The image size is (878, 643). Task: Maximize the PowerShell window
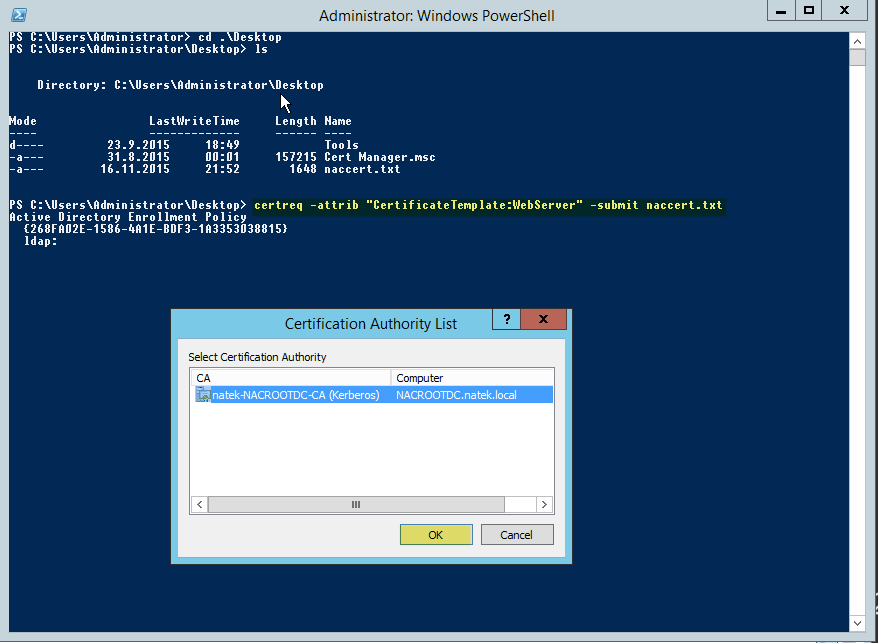[809, 11]
